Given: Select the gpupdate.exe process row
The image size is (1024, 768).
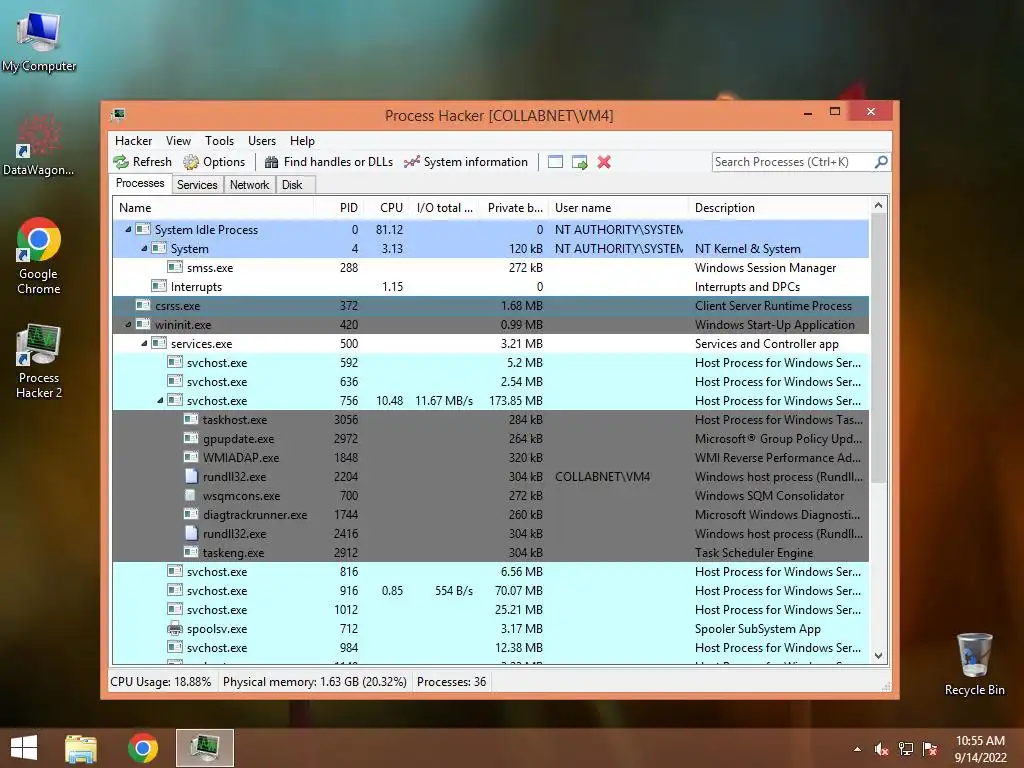Looking at the screenshot, I should tap(490, 439).
